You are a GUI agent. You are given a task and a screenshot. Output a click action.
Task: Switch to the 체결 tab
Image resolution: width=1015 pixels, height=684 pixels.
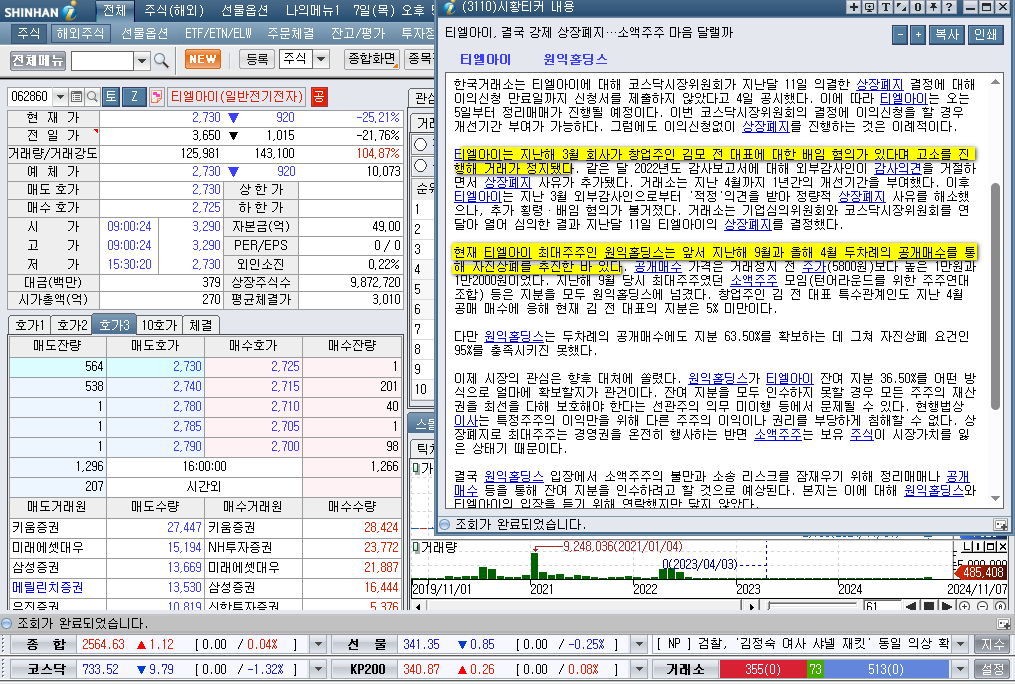pyautogui.click(x=201, y=325)
